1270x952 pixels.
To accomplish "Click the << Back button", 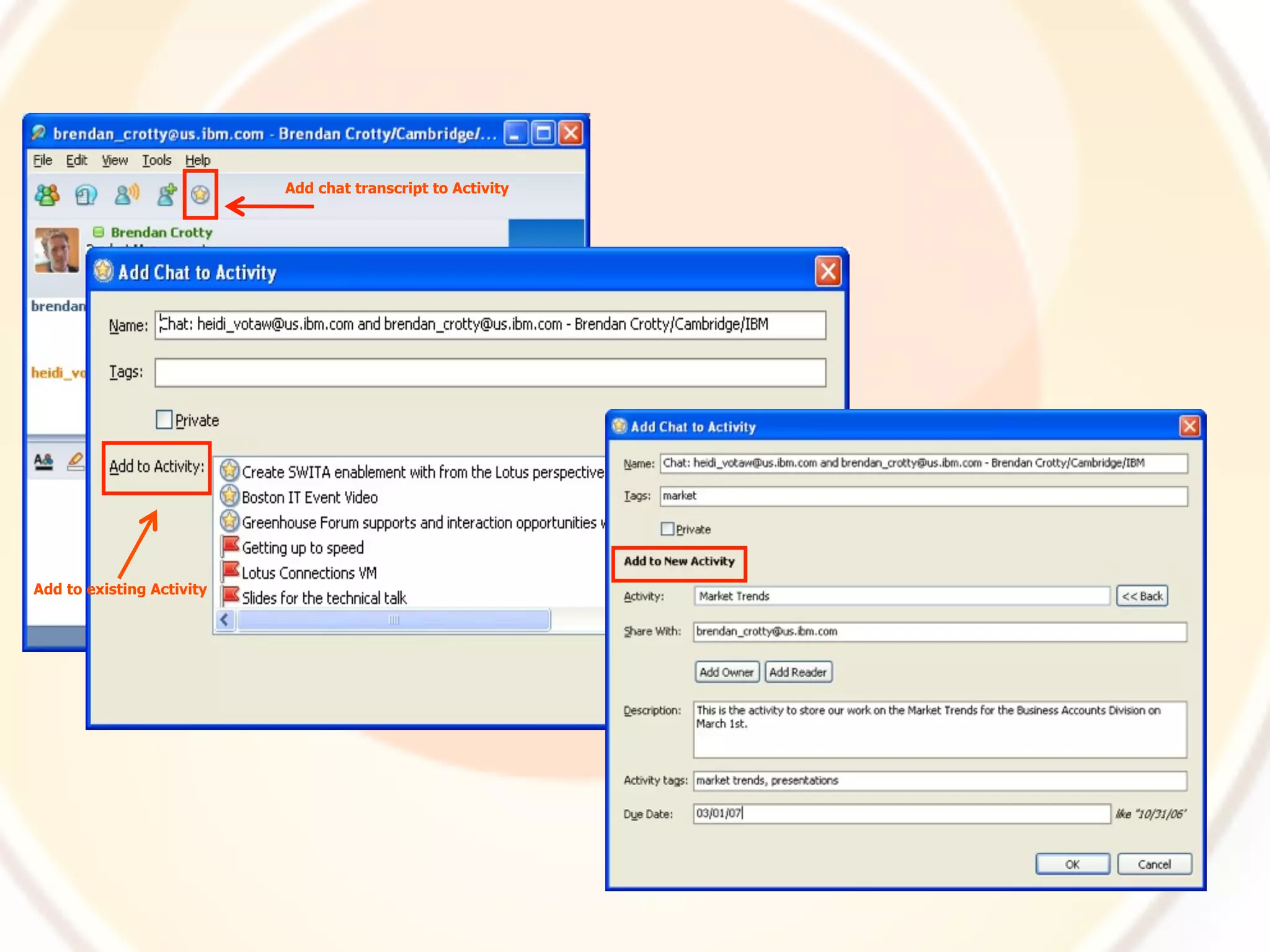I will click(x=1142, y=596).
